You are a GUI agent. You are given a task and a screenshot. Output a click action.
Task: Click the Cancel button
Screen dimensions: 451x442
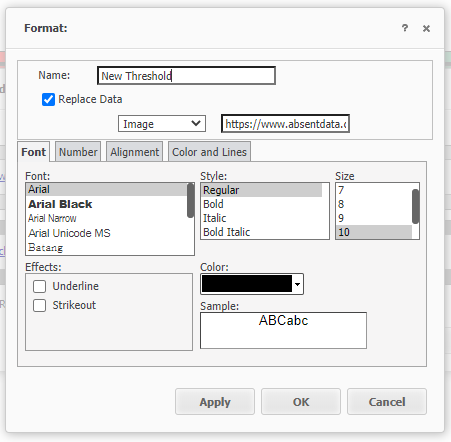tap(387, 402)
